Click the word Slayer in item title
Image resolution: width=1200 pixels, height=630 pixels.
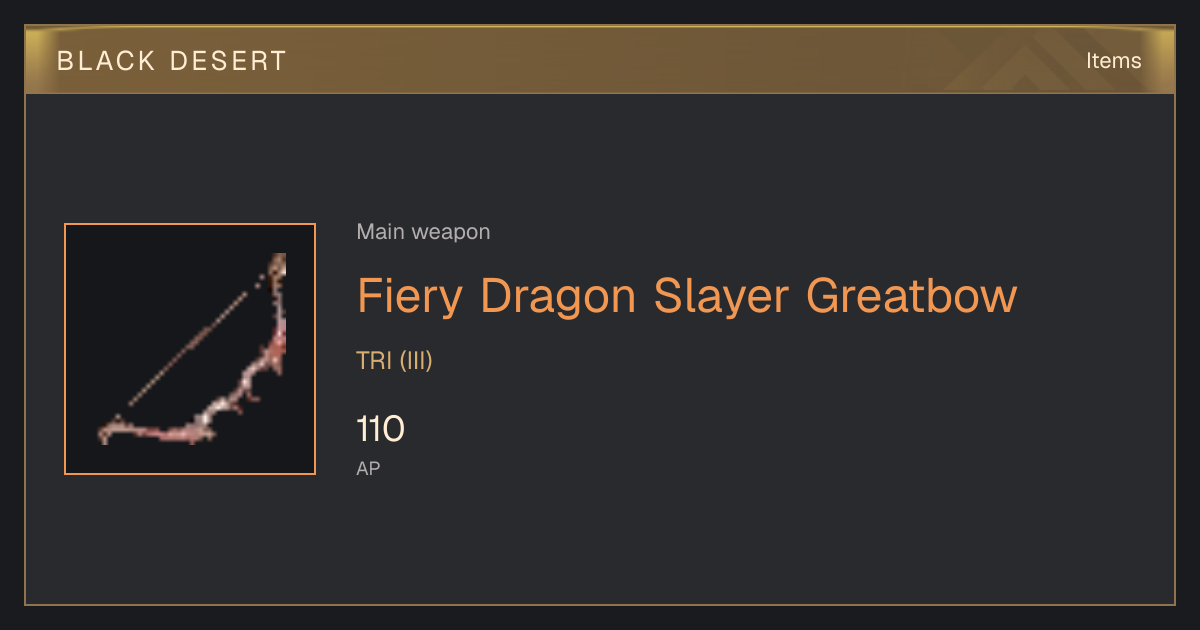722,296
